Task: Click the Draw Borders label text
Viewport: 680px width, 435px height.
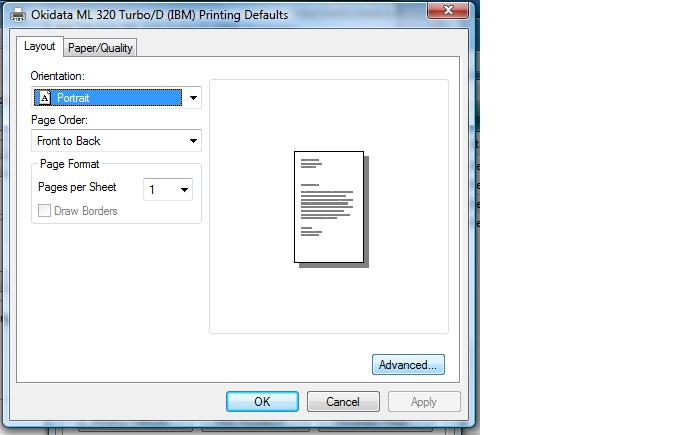Action: click(86, 211)
